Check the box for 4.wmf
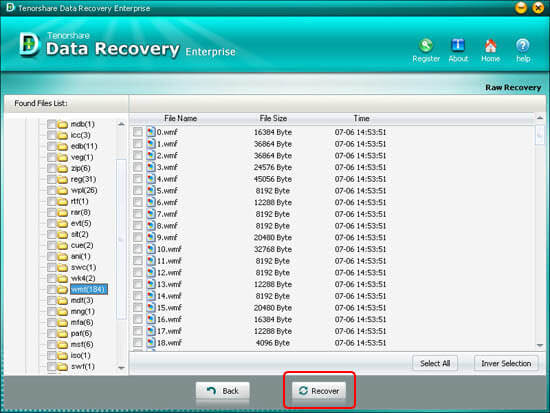The height and width of the screenshot is (413, 550). (x=138, y=179)
